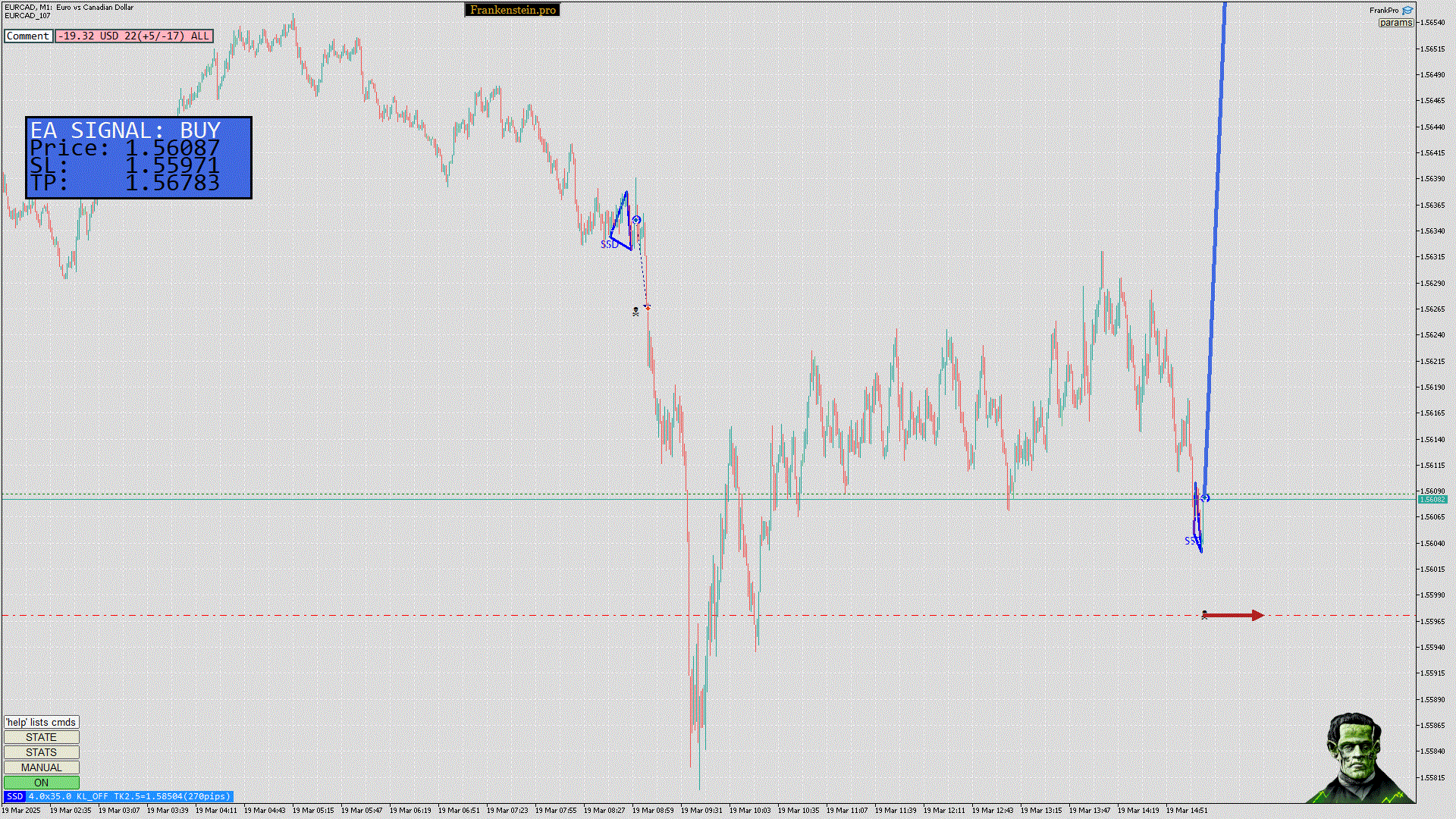Click the pink profit/loss summary label
The height and width of the screenshot is (819, 1456).
[x=134, y=36]
